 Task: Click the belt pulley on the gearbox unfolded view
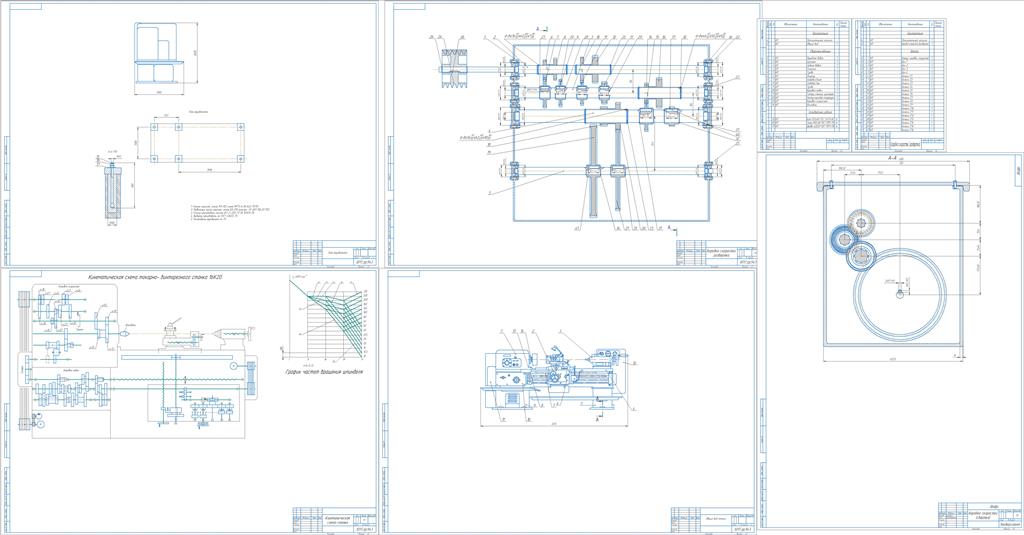click(454, 68)
